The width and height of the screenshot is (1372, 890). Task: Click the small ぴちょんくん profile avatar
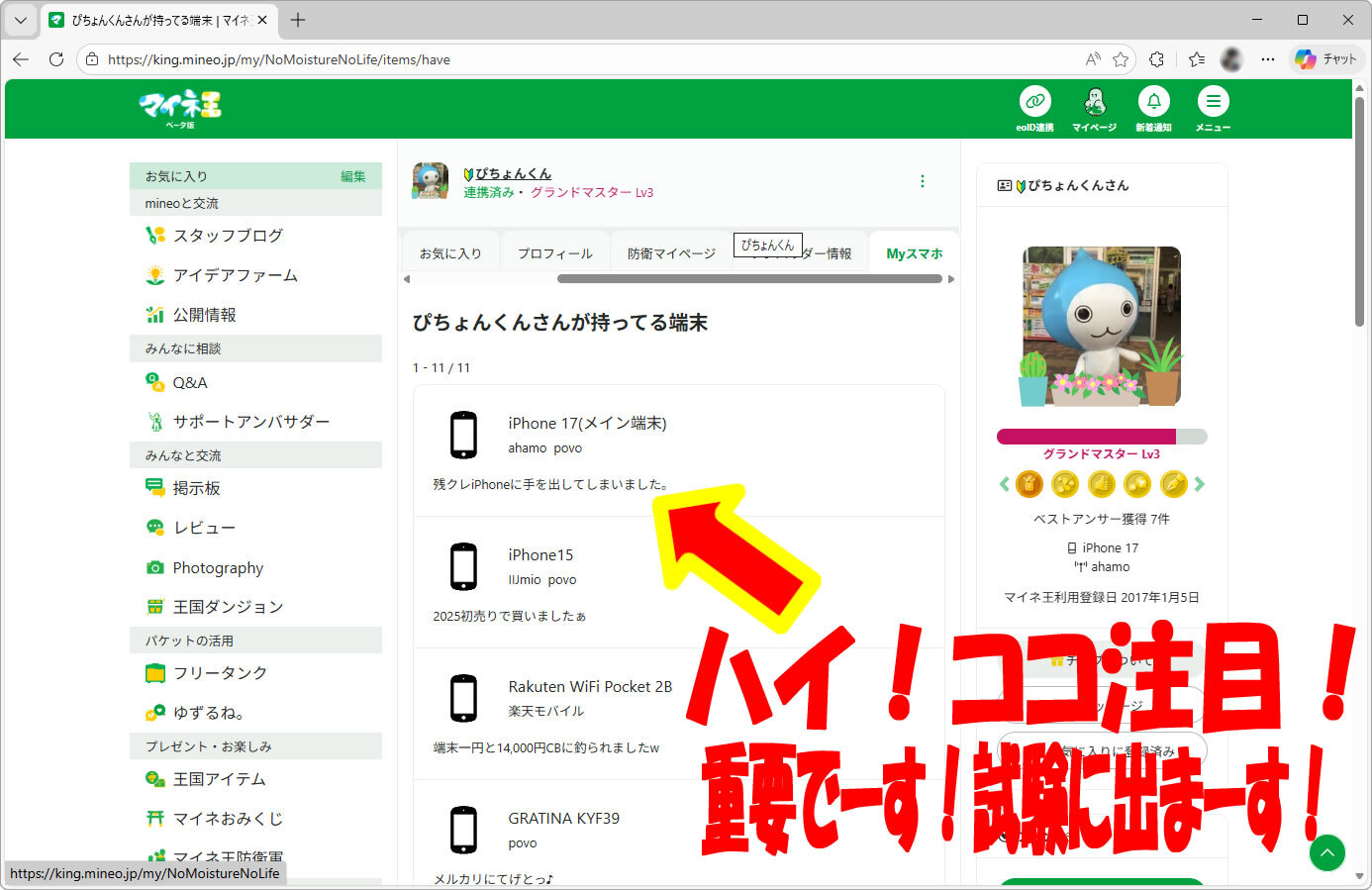point(431,181)
